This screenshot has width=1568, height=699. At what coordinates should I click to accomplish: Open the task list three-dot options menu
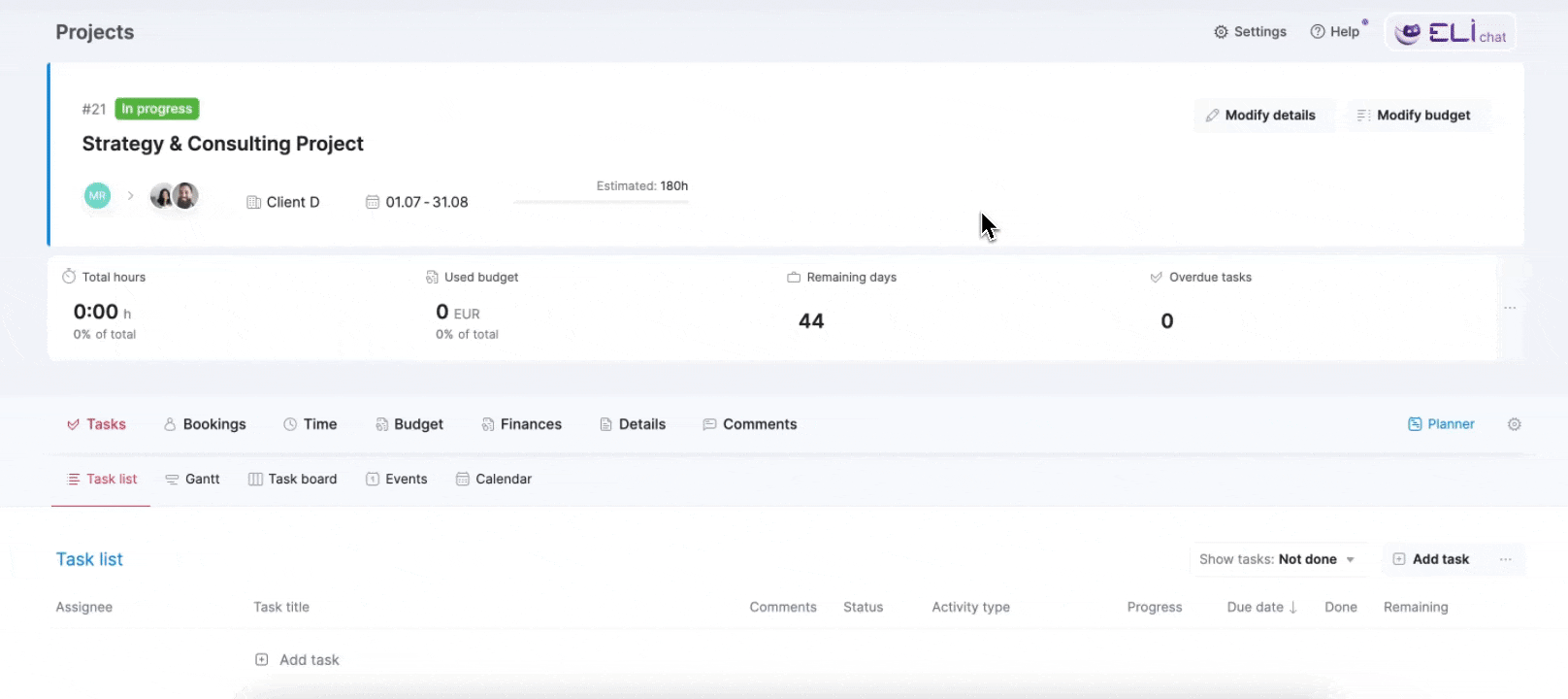pos(1506,559)
